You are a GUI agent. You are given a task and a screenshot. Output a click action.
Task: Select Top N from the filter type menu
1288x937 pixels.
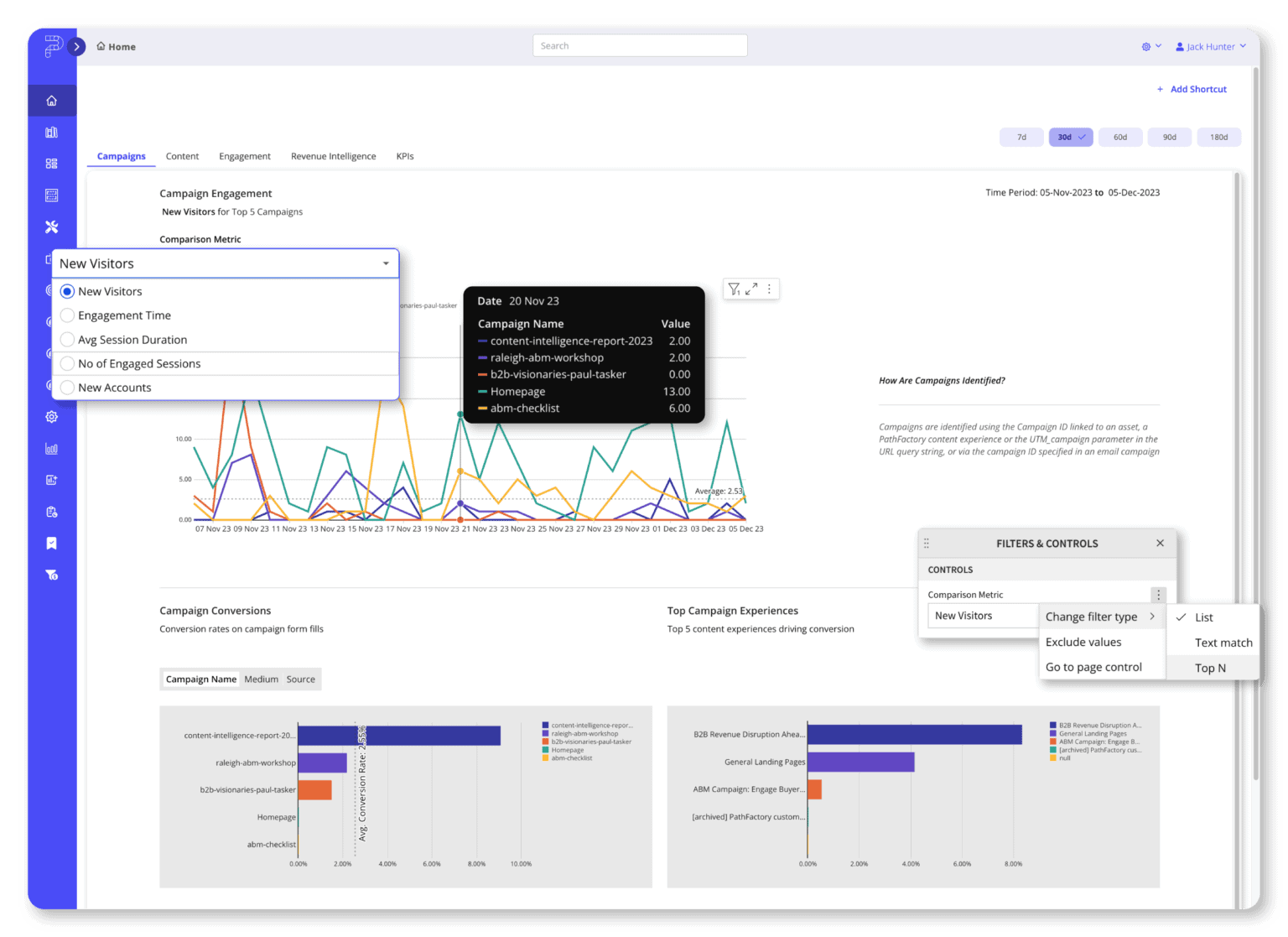[x=1210, y=668]
